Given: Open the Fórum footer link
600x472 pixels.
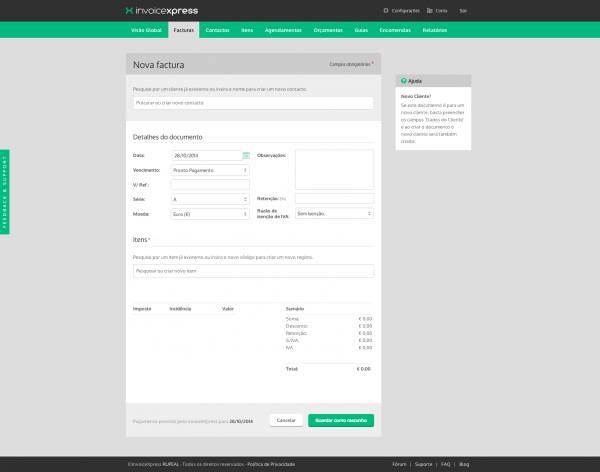Looking at the screenshot, I should coord(399,464).
